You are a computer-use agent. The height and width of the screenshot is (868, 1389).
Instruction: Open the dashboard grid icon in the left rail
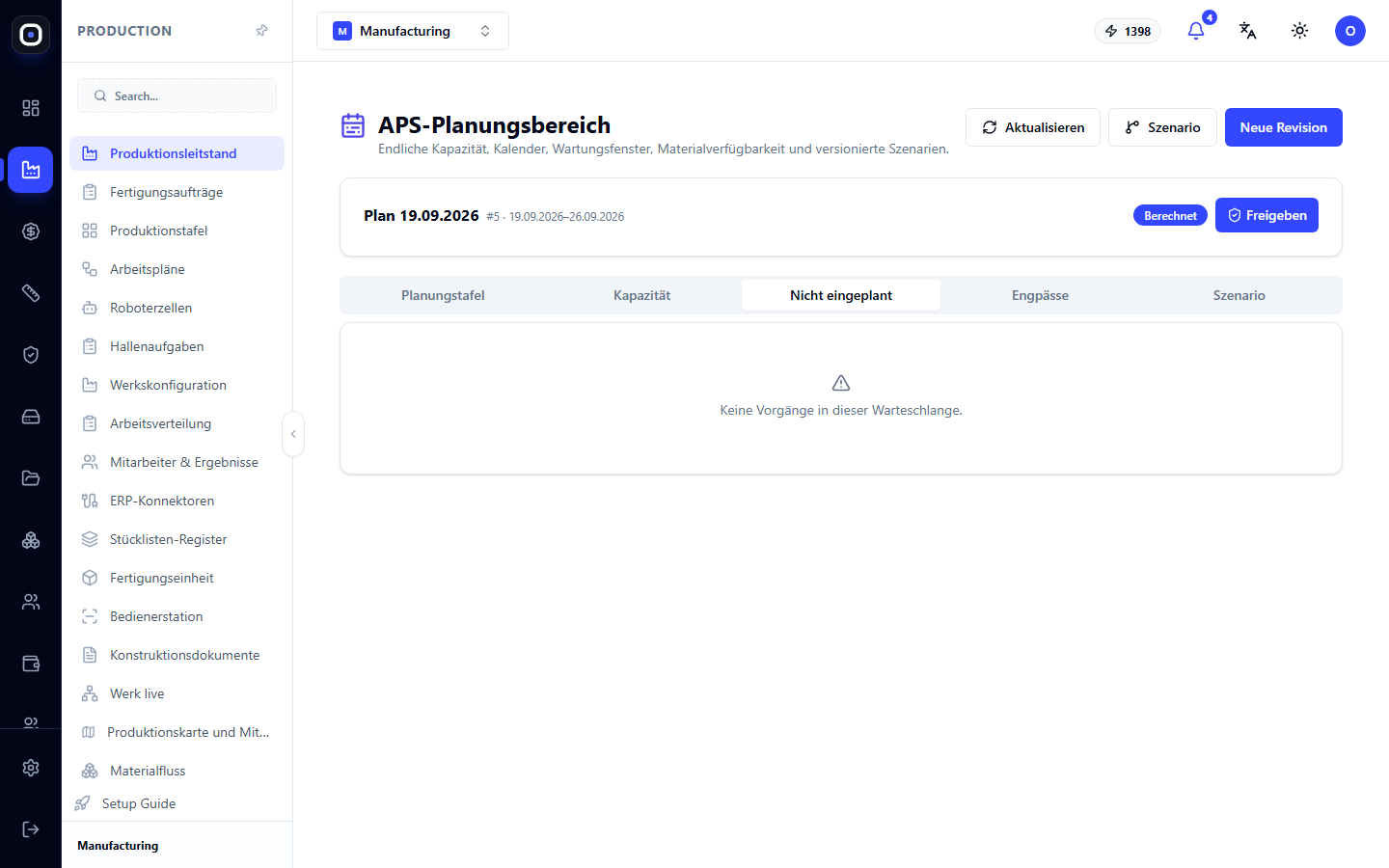(31, 108)
